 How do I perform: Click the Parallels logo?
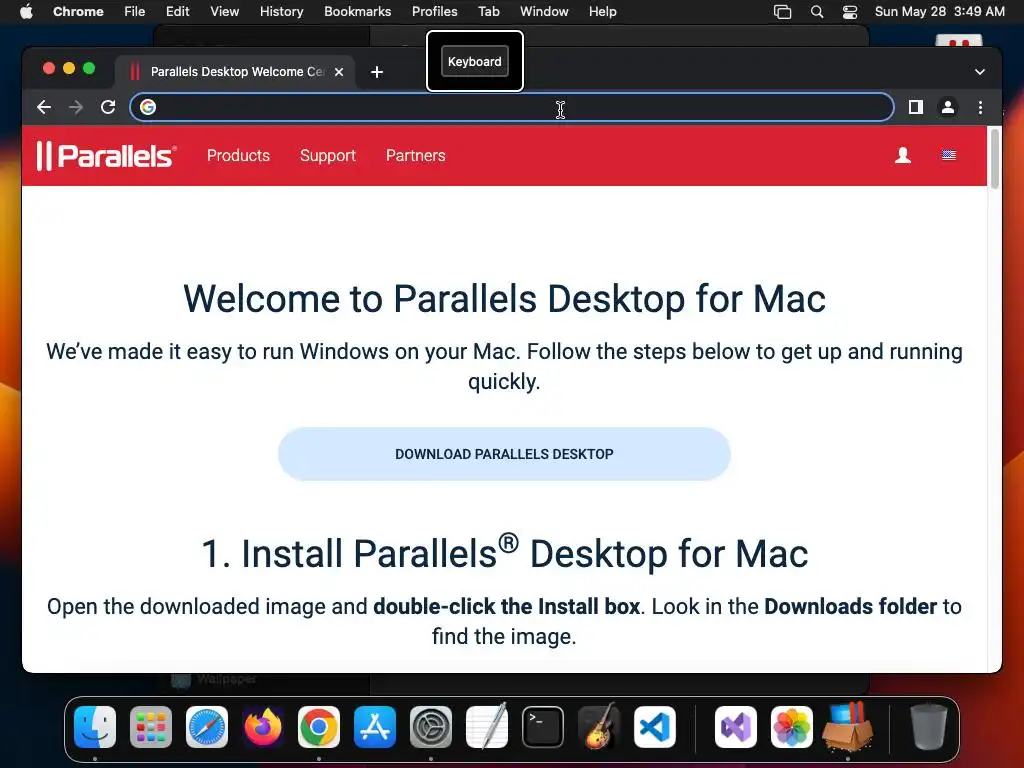[106, 155]
